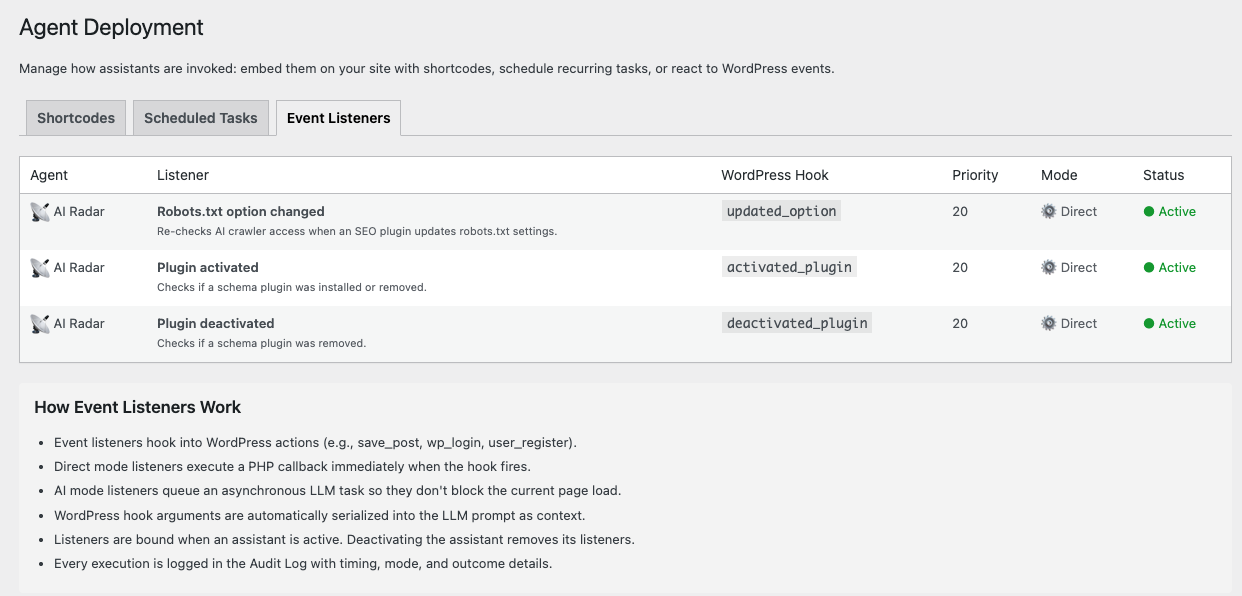Image resolution: width=1242 pixels, height=596 pixels.
Task: Click the Plugin activated listener name
Action: pos(208,268)
